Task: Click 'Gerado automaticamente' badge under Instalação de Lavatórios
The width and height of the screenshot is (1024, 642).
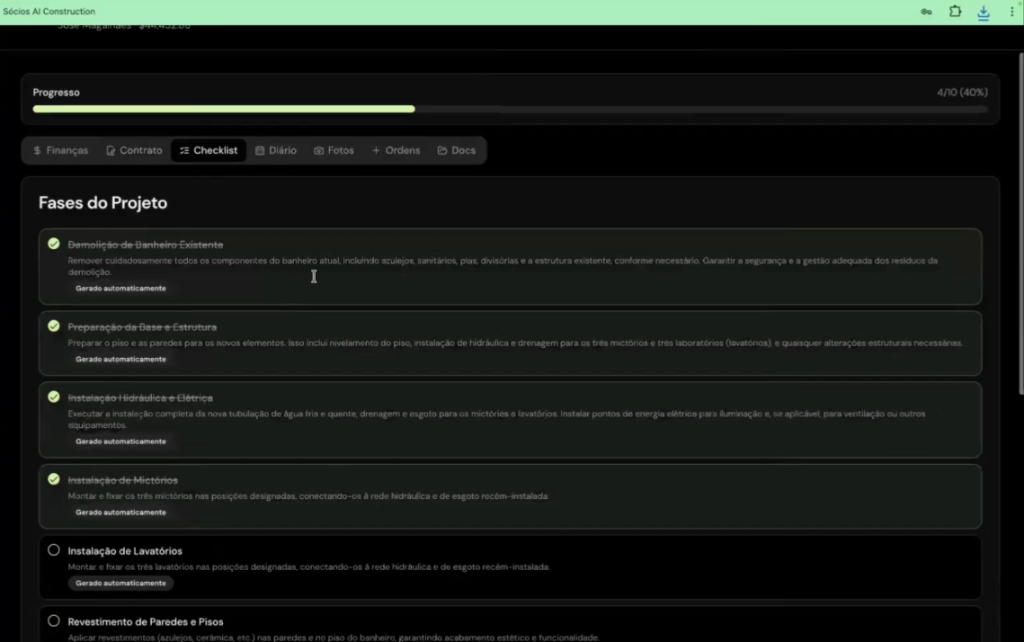Action: click(121, 583)
